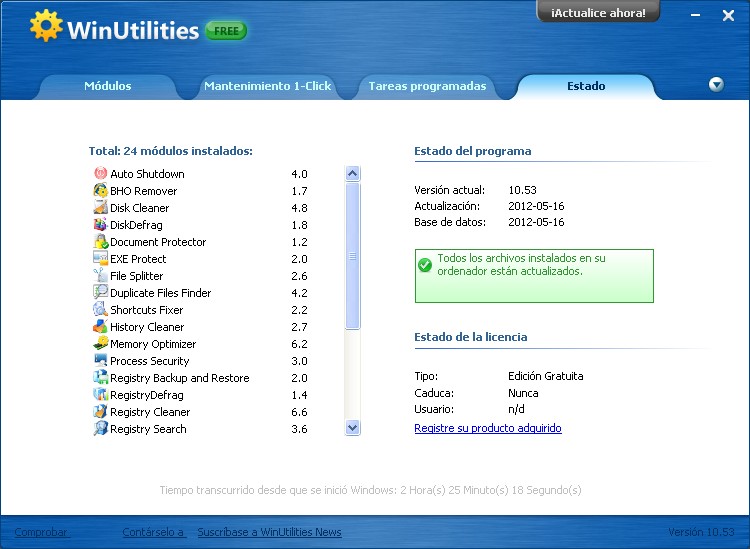Click the Registry Search icon
Screen dimensions: 750x549
100,428
